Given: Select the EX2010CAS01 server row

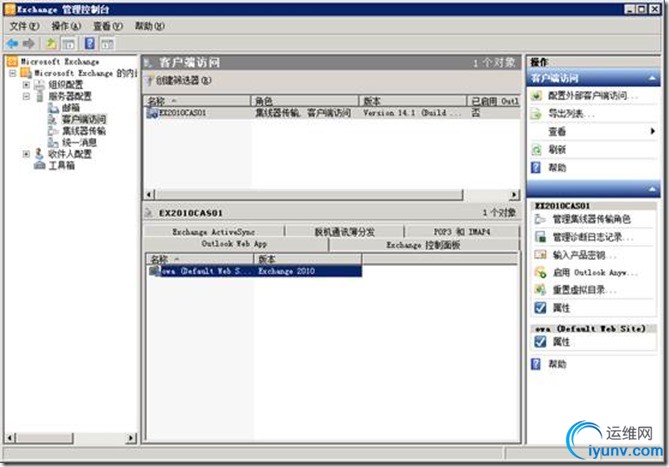Looking at the screenshot, I should (x=332, y=113).
